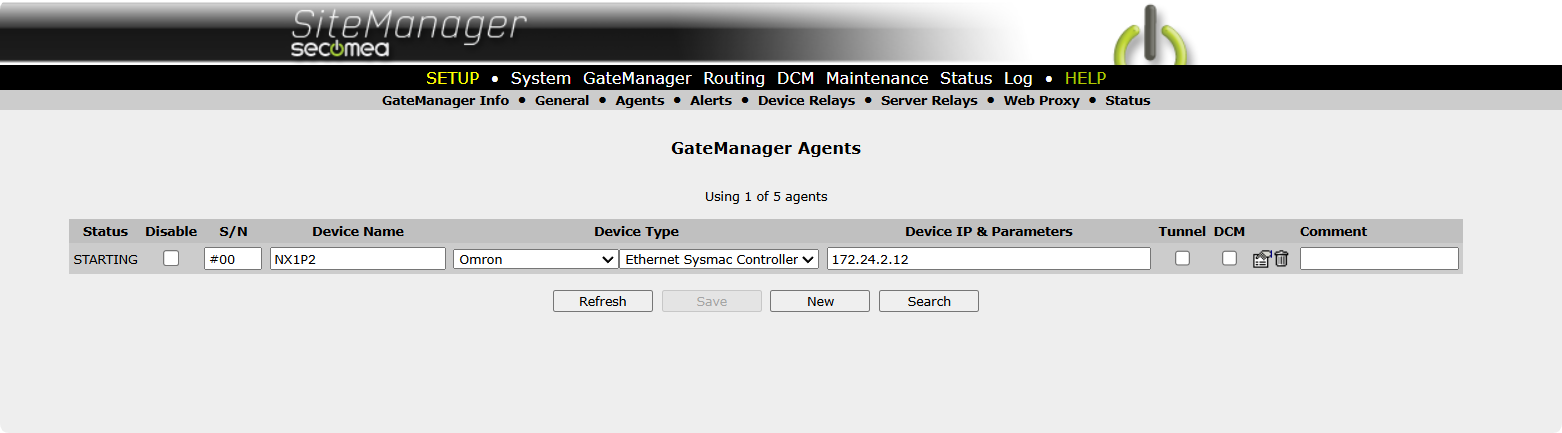The width and height of the screenshot is (1562, 433).
Task: Create a new agent with New button
Action: [x=820, y=301]
